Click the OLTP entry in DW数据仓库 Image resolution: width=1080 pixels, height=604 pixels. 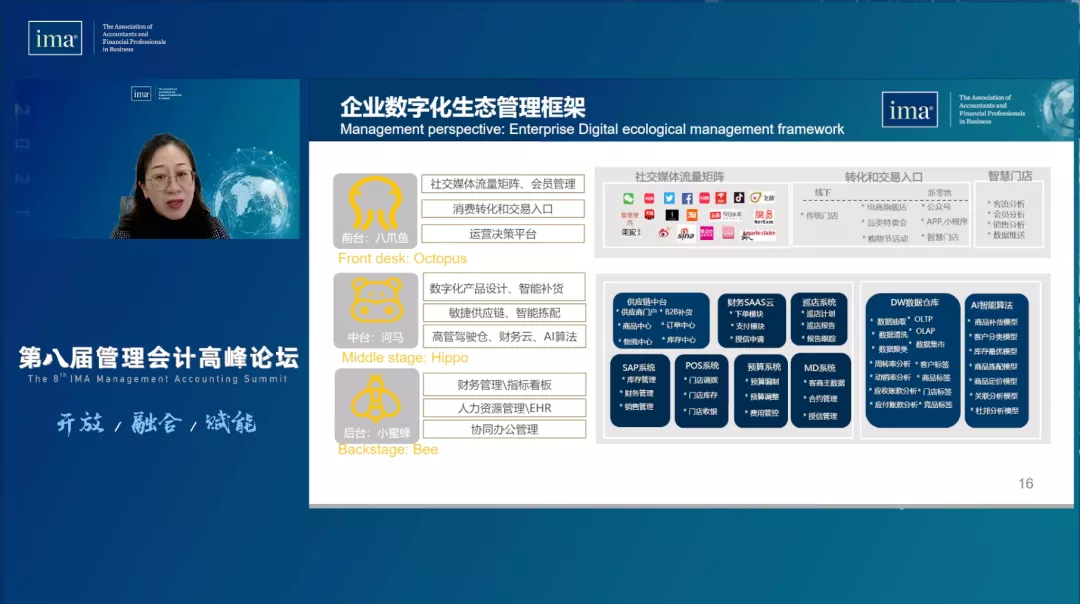(x=923, y=319)
